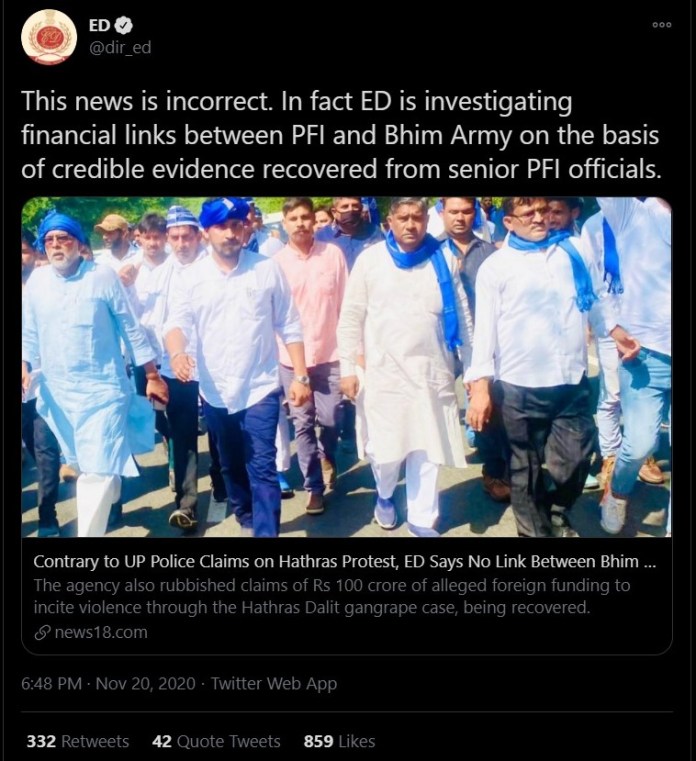Click the Nov 20, 2020 date
Image resolution: width=696 pixels, height=761 pixels.
[146, 683]
